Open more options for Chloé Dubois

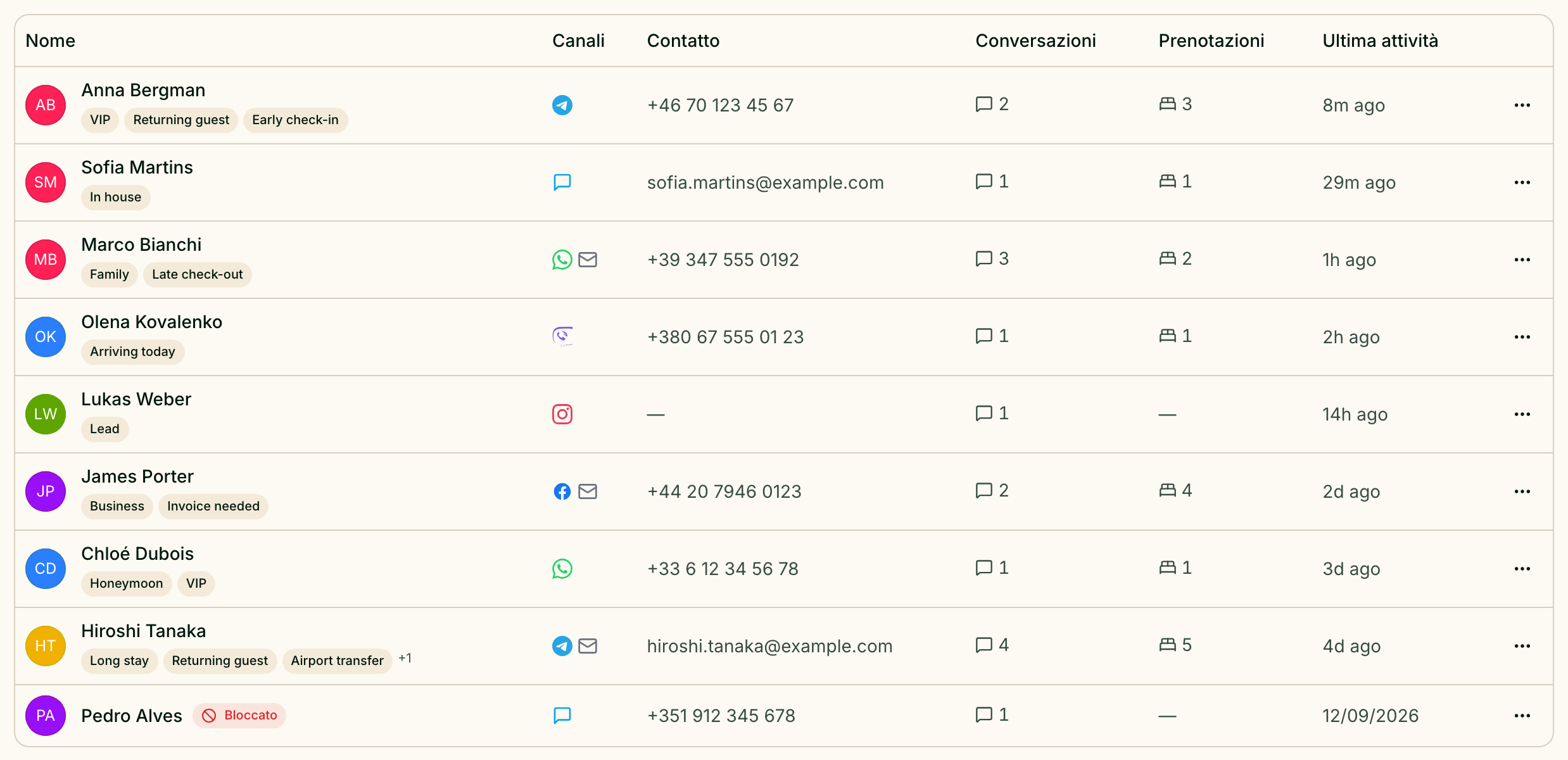click(1522, 569)
